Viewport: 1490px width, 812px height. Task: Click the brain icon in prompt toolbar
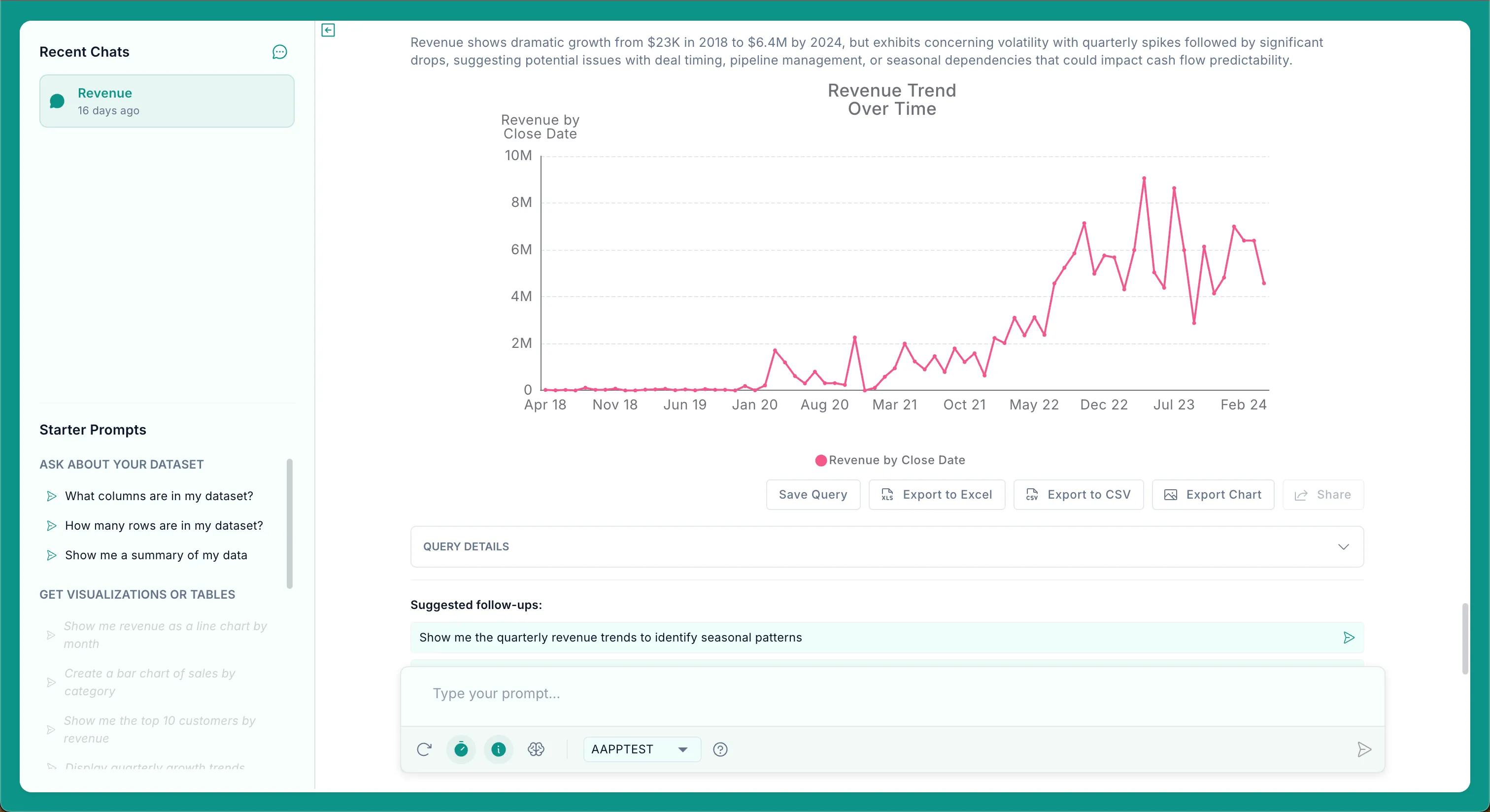(x=536, y=749)
